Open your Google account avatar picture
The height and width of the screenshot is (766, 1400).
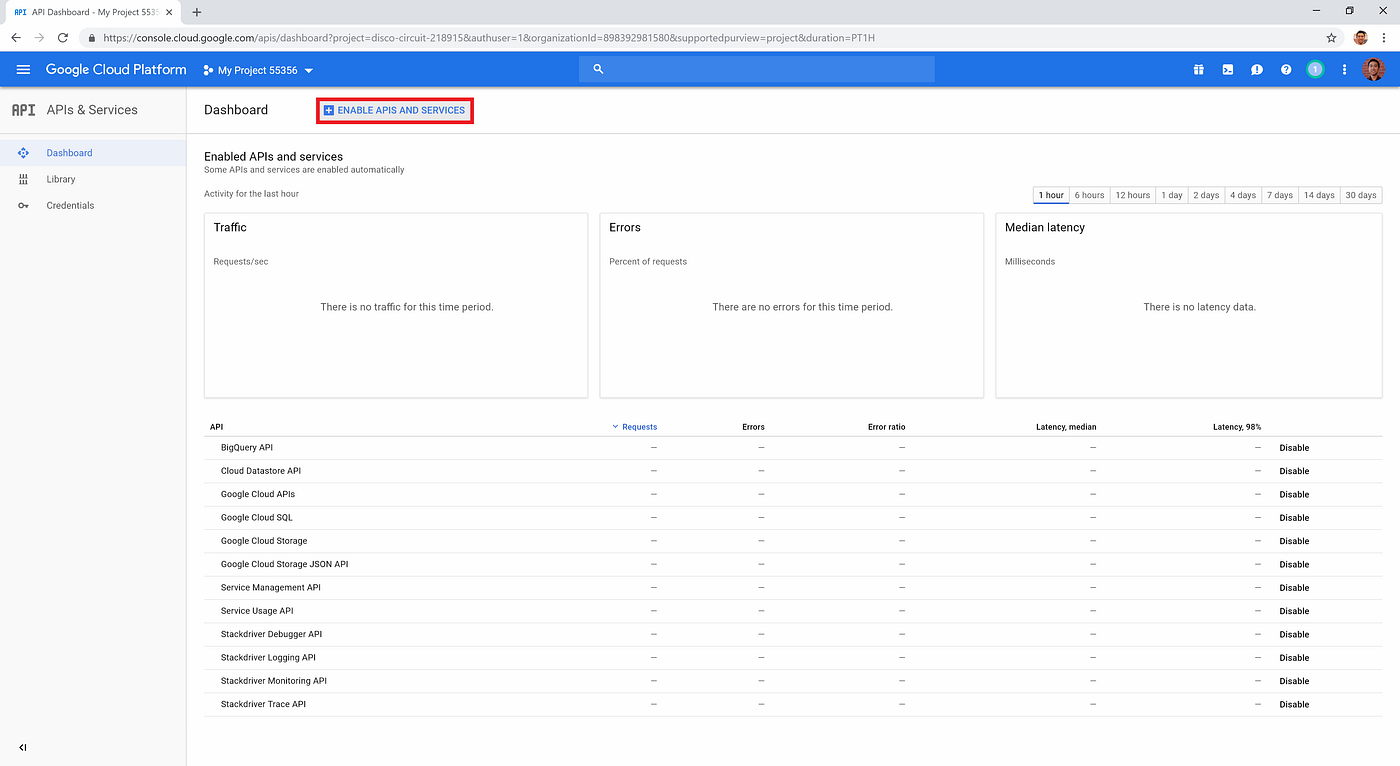click(1373, 69)
